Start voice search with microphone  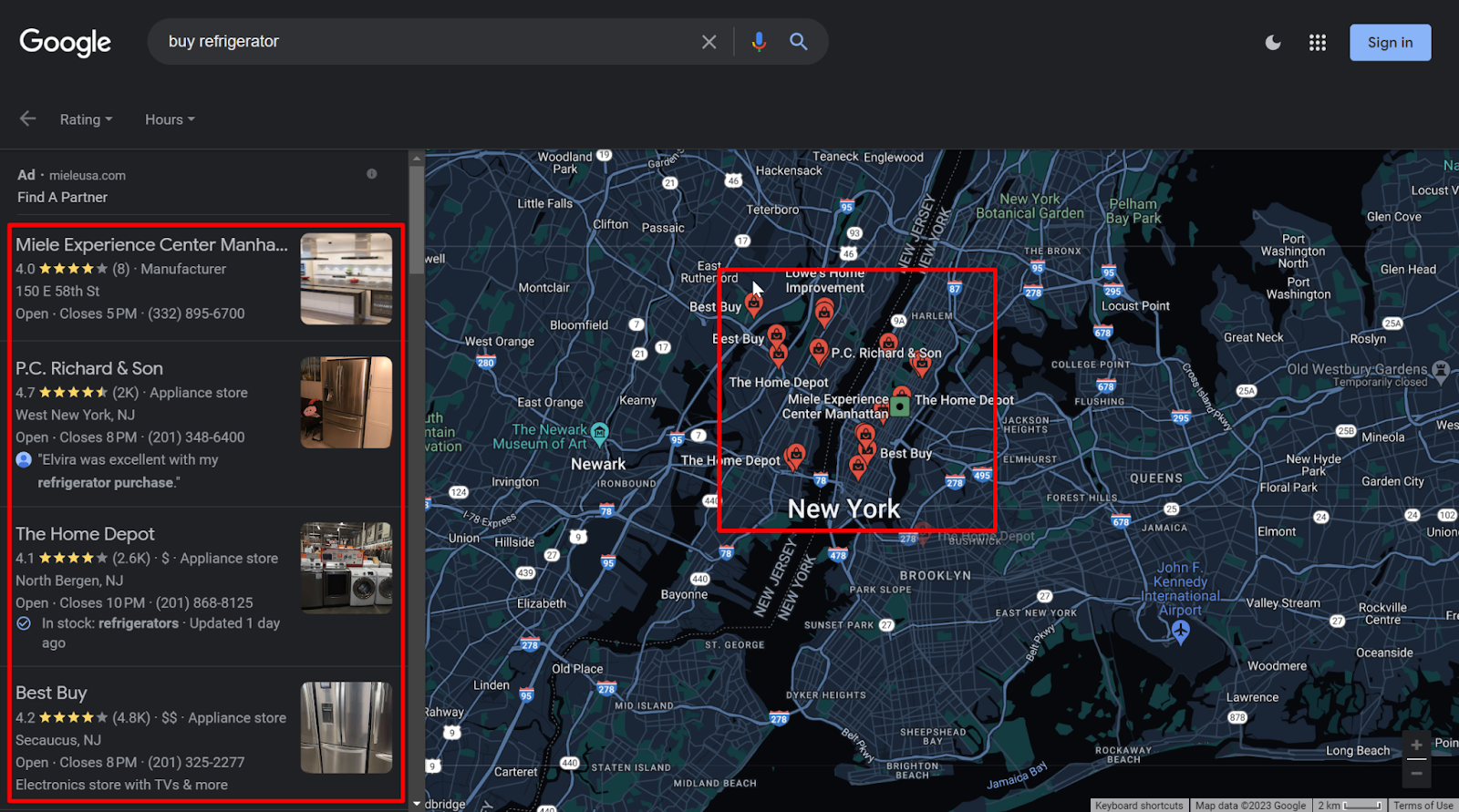(x=759, y=42)
